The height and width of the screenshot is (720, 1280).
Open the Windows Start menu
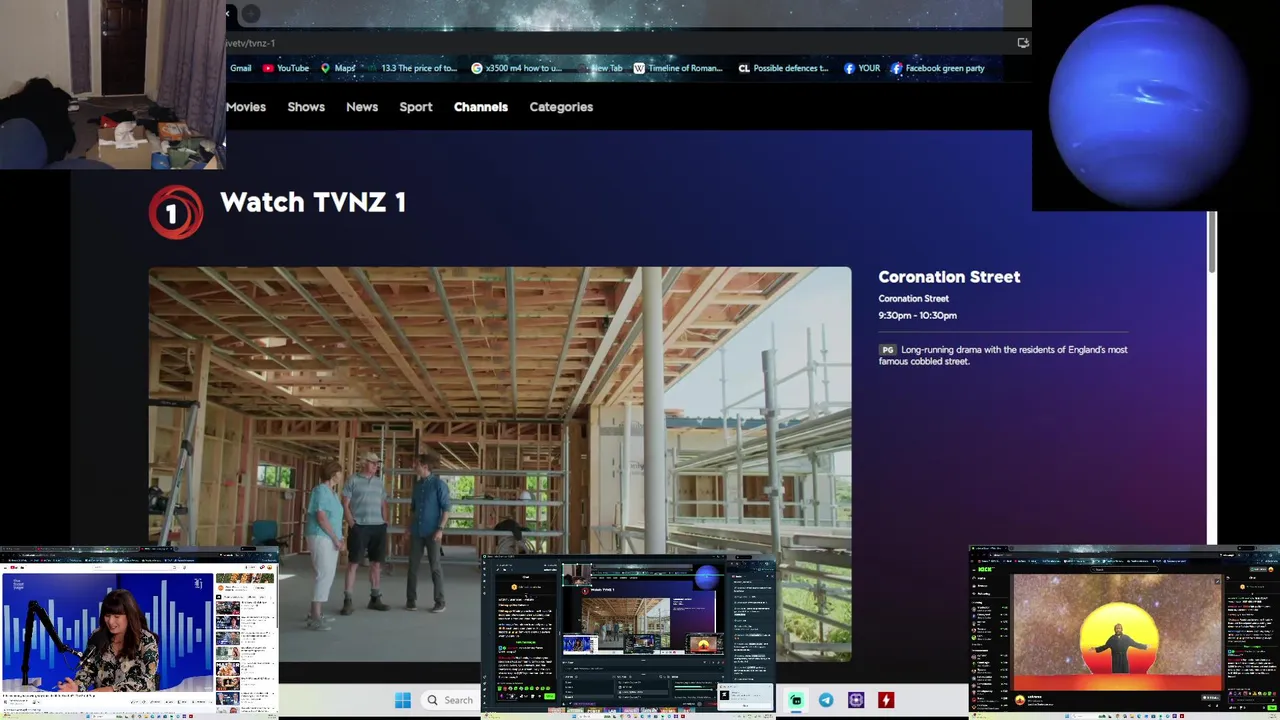[x=403, y=700]
